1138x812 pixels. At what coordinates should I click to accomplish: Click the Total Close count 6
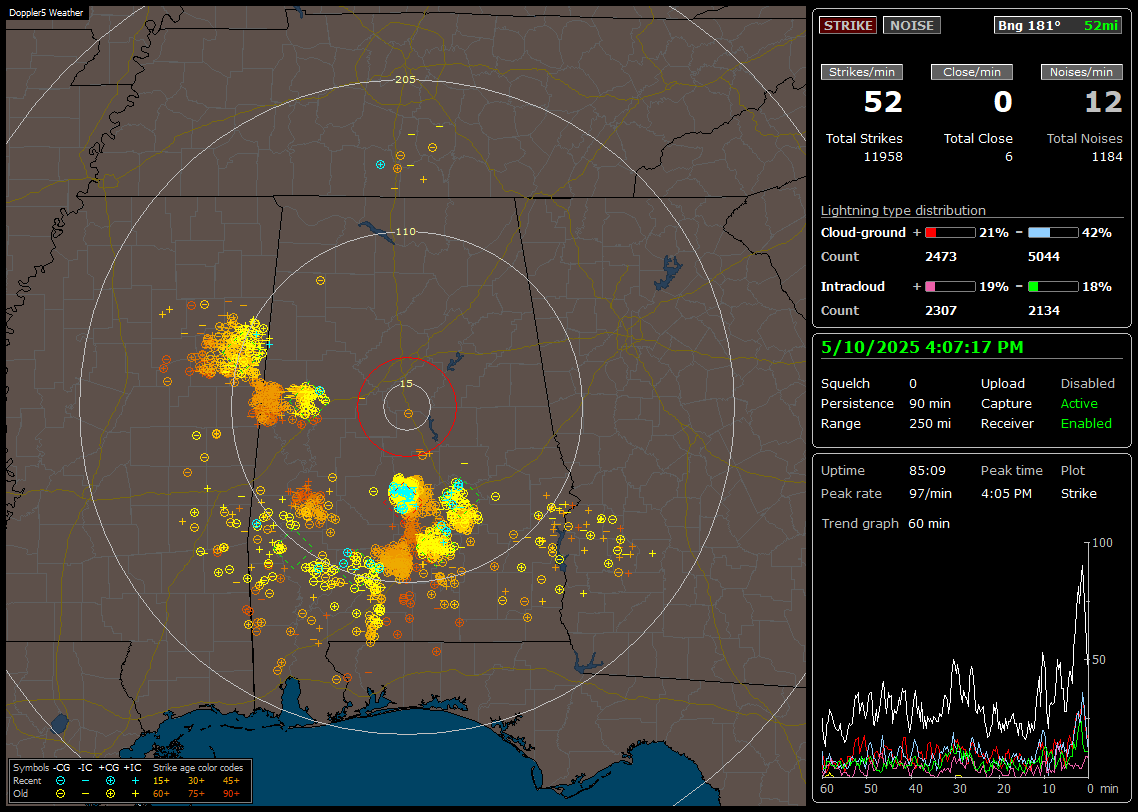[x=1008, y=157]
